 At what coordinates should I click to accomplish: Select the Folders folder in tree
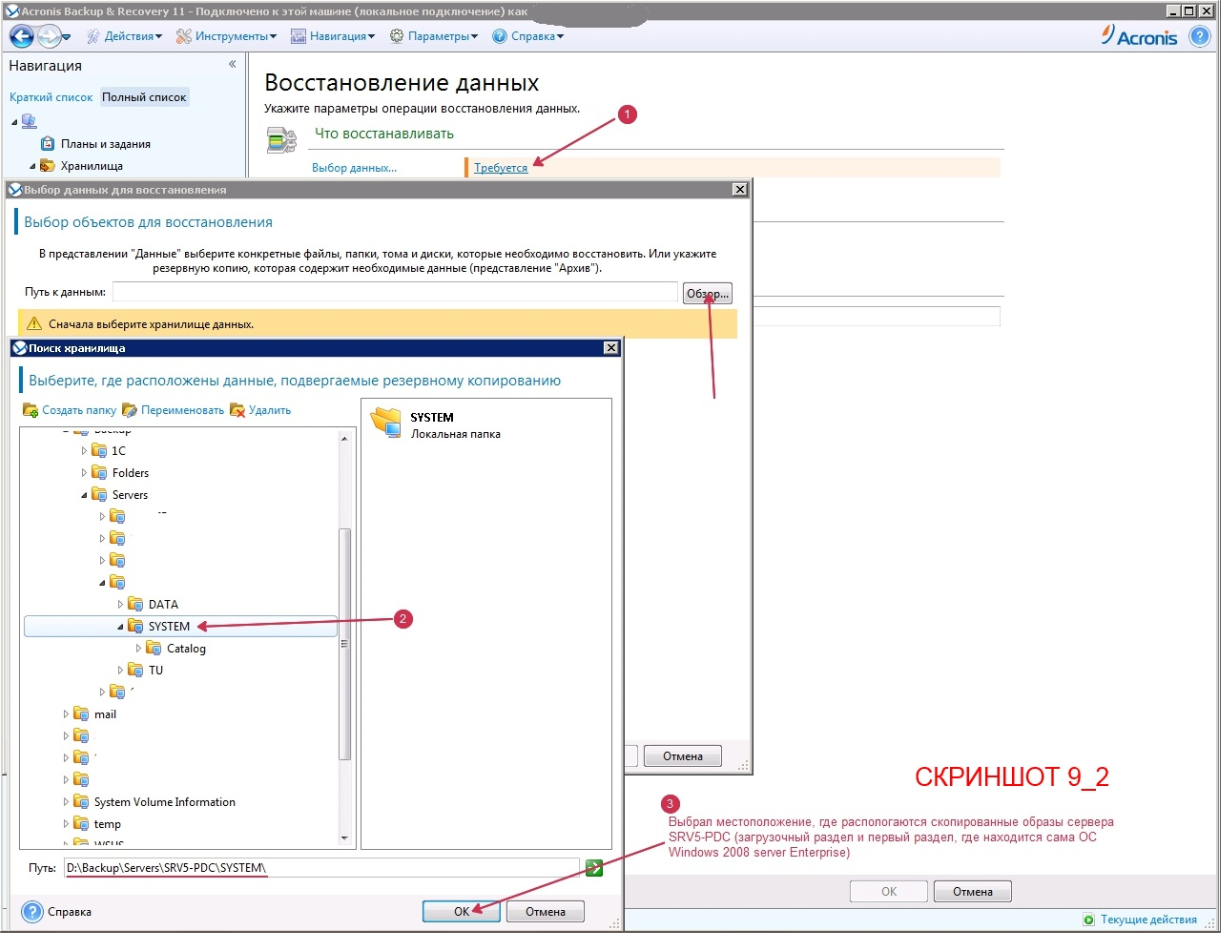coord(130,473)
